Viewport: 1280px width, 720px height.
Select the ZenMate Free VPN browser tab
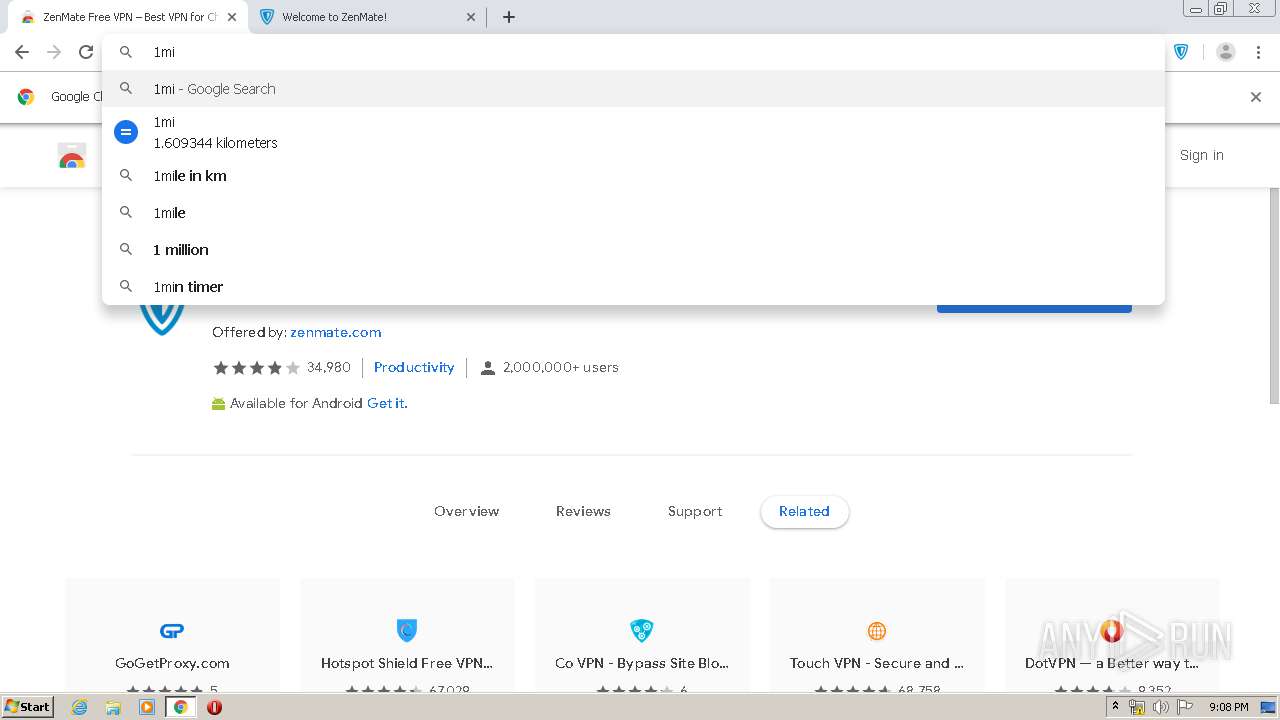pos(125,17)
